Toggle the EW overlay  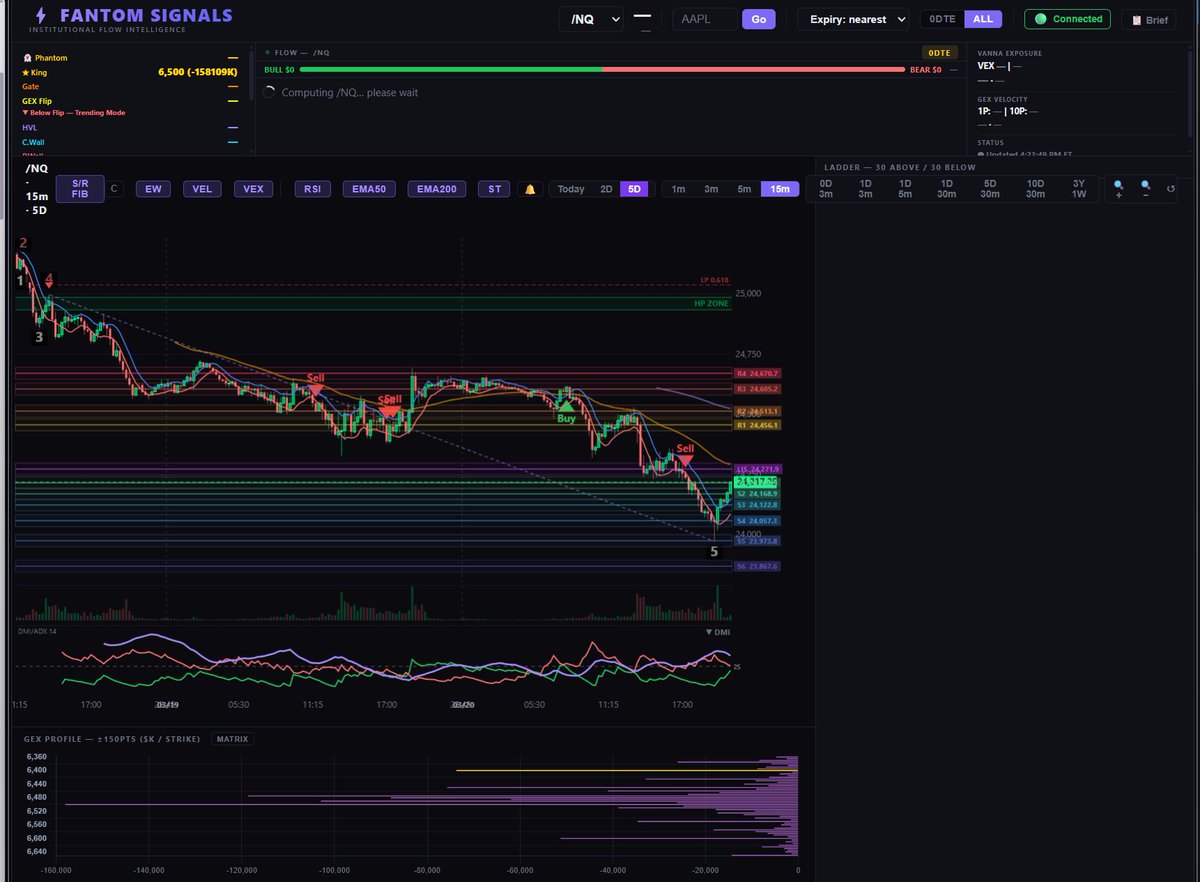coord(153,189)
